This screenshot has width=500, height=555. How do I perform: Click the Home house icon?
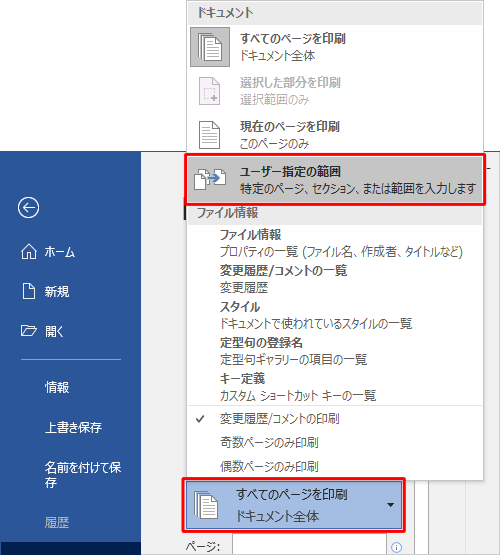pos(29,252)
